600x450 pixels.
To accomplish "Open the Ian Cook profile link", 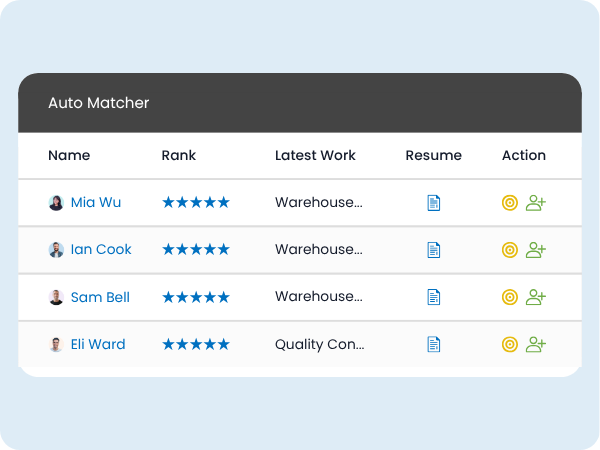I will (101, 249).
